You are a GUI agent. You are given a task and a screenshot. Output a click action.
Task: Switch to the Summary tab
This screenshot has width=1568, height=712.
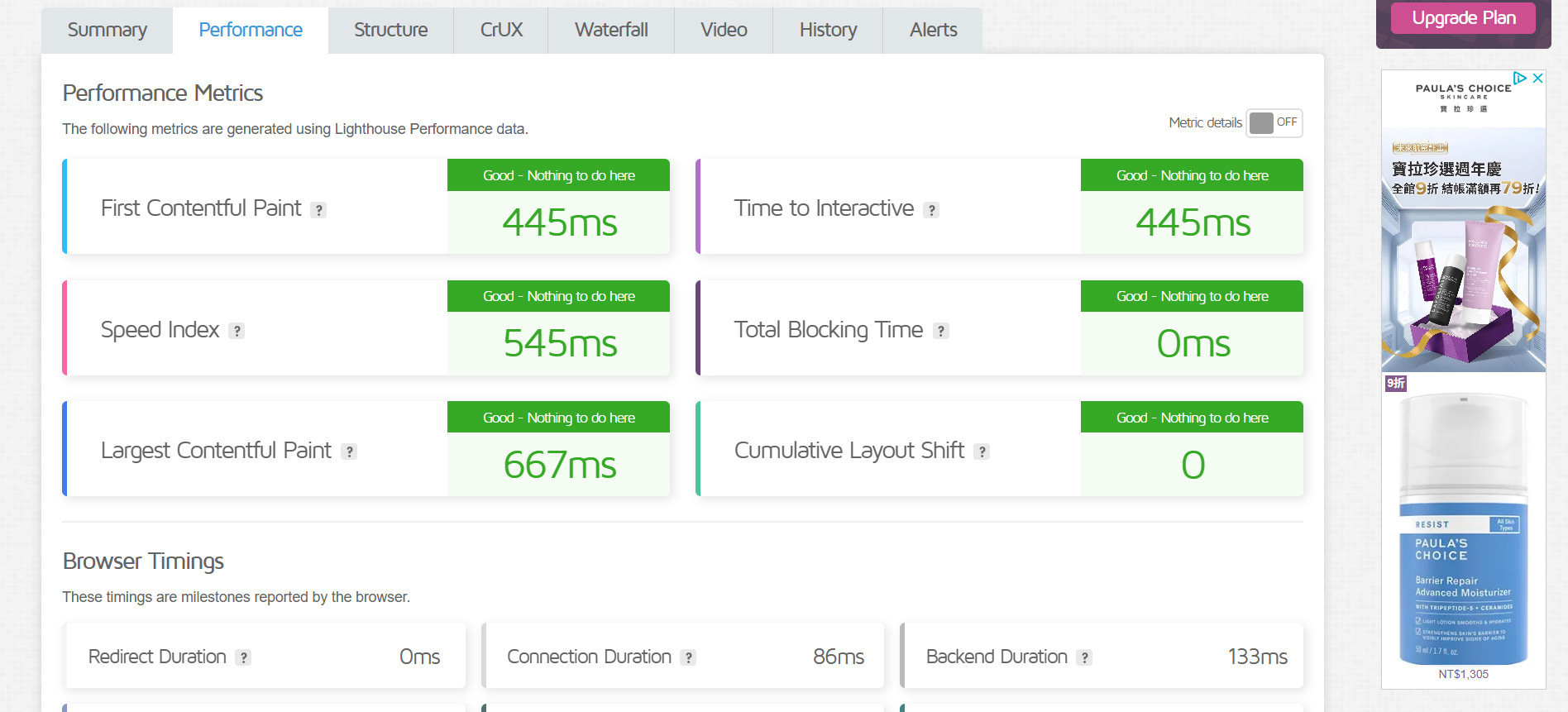[107, 31]
